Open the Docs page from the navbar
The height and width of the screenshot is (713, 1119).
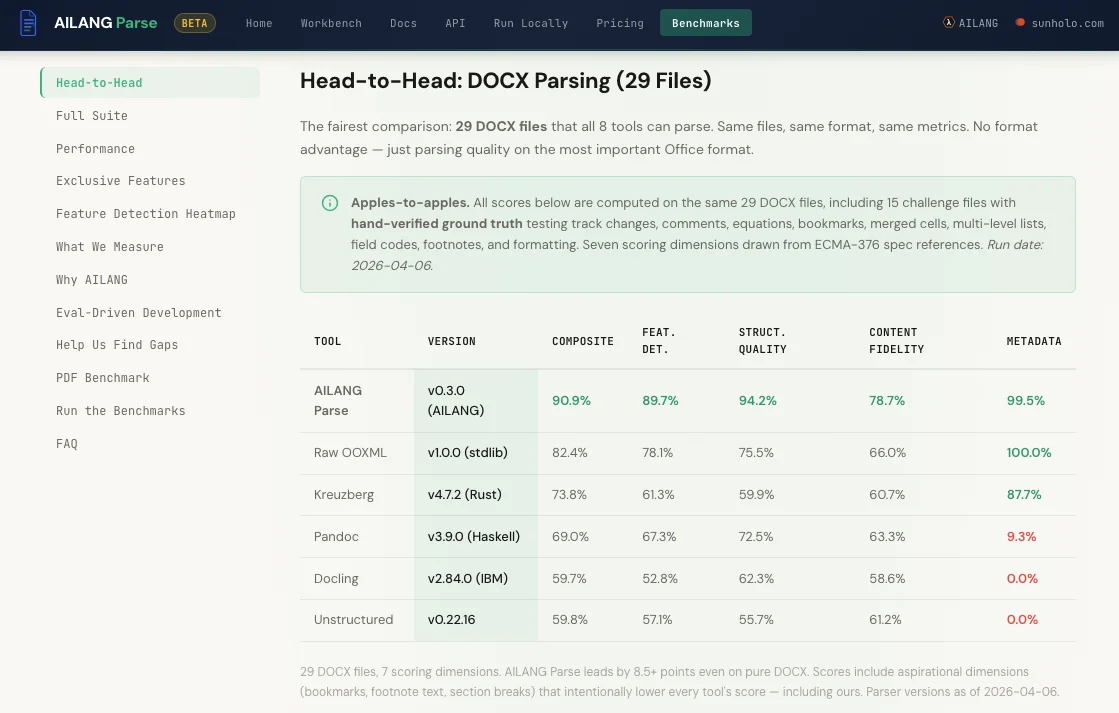coord(403,23)
